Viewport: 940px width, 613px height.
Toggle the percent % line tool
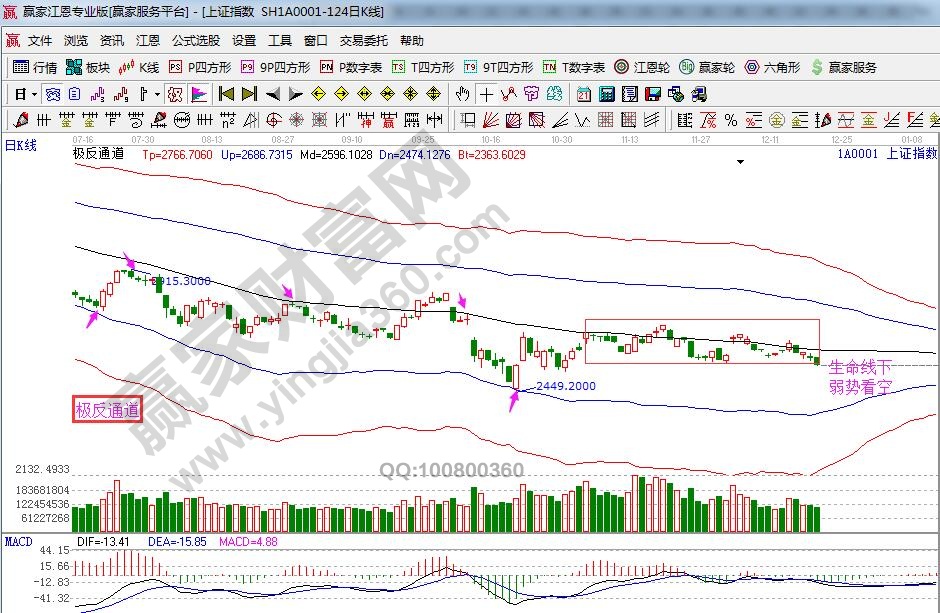(x=730, y=120)
